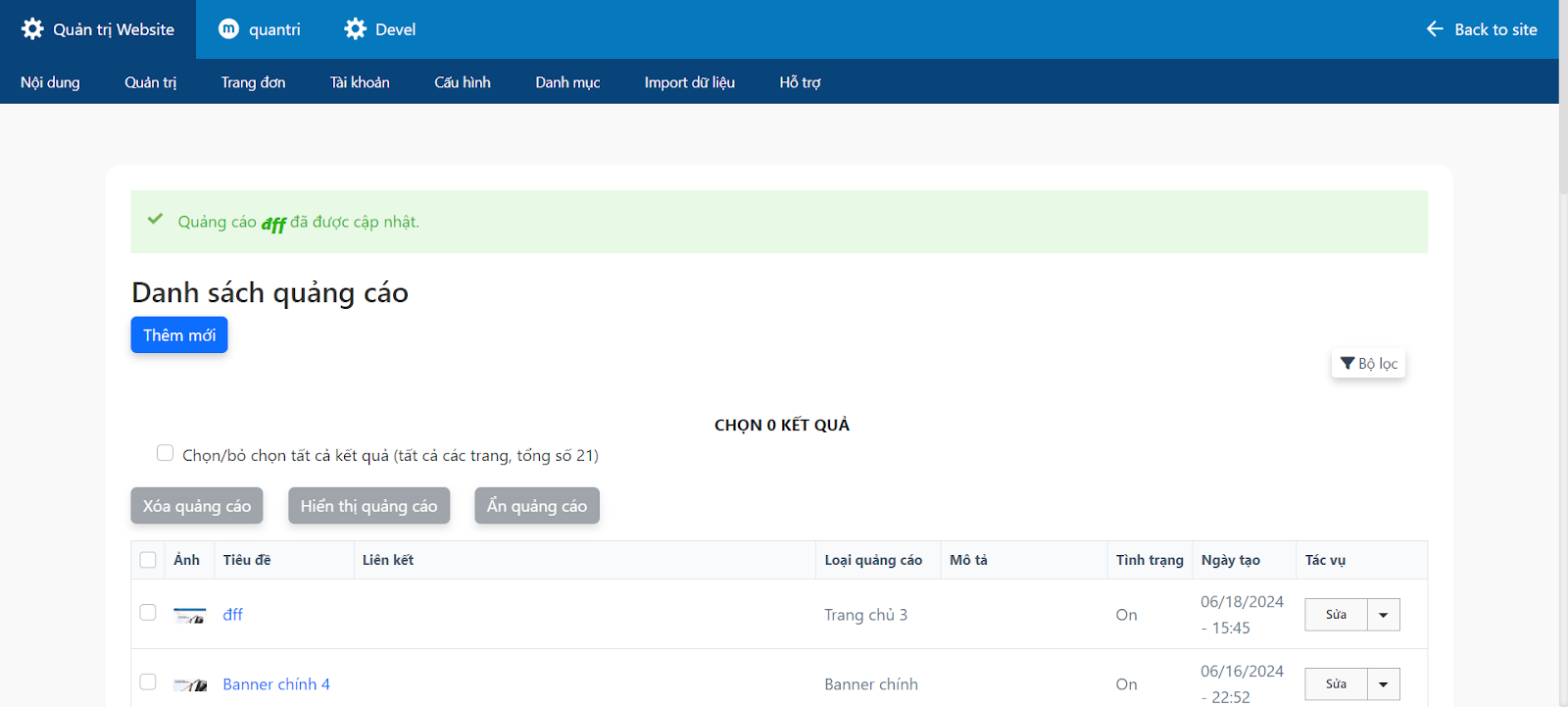Open the Import dữ liệu menu
The image size is (1568, 707).
[x=689, y=82]
